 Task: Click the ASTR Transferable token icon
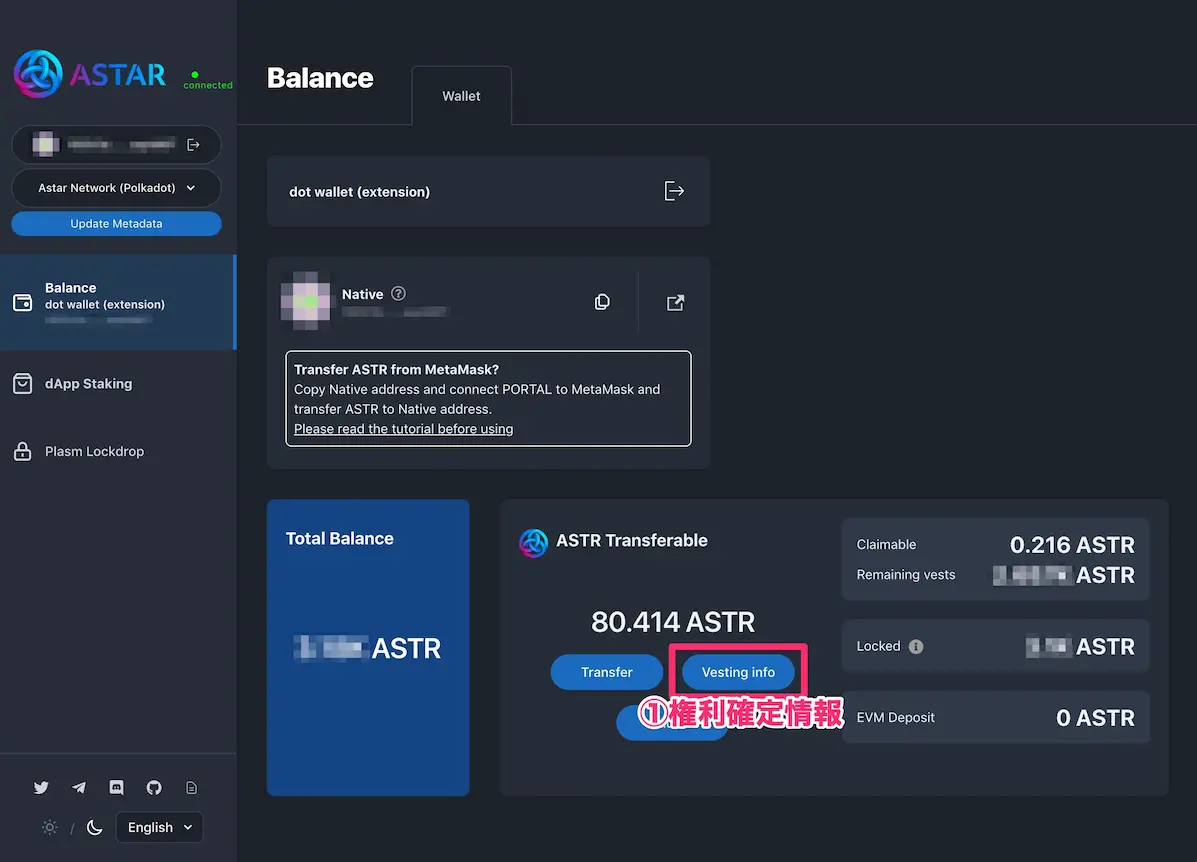pyautogui.click(x=534, y=543)
